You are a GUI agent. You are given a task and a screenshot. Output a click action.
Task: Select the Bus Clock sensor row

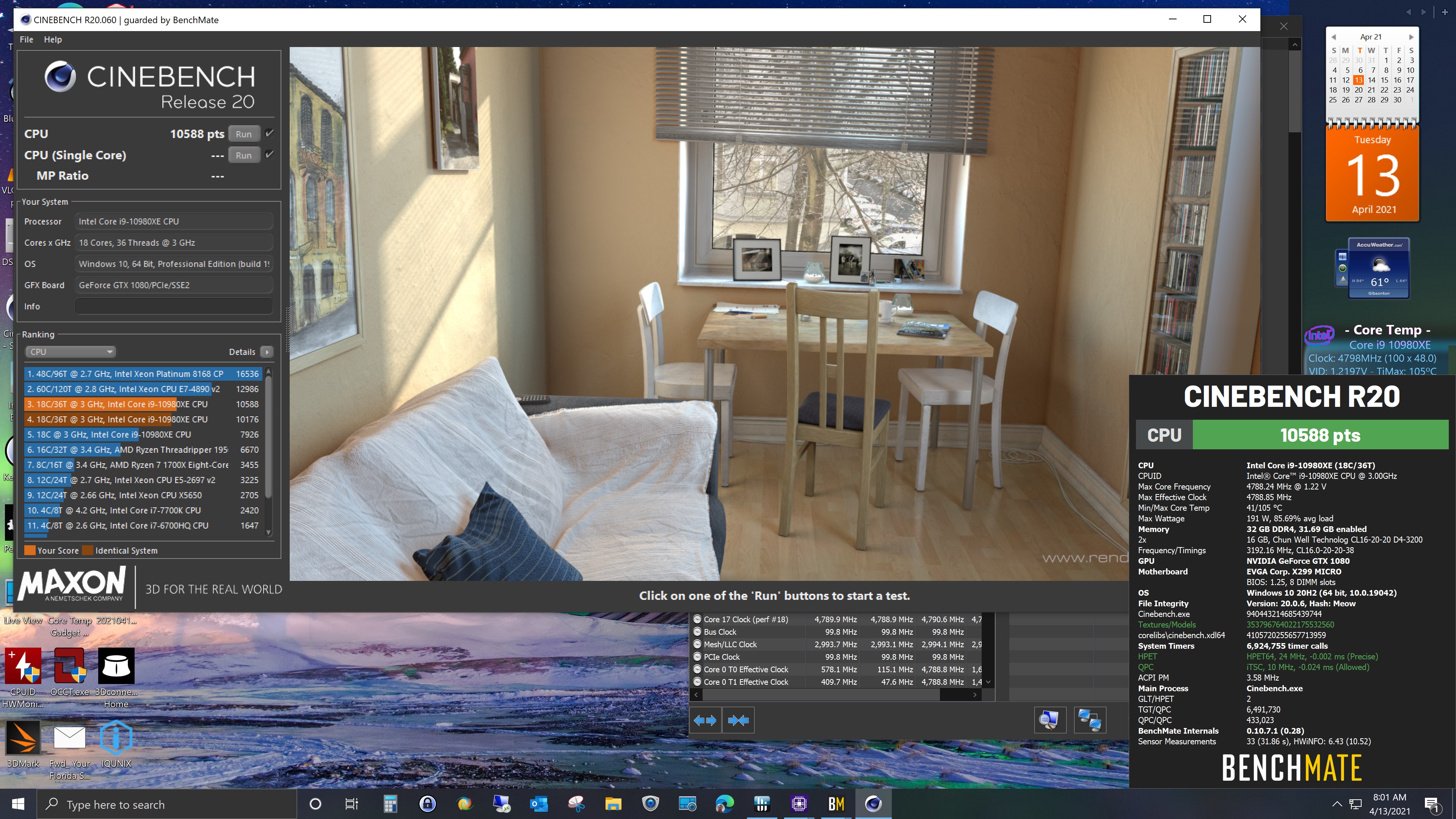(836, 632)
